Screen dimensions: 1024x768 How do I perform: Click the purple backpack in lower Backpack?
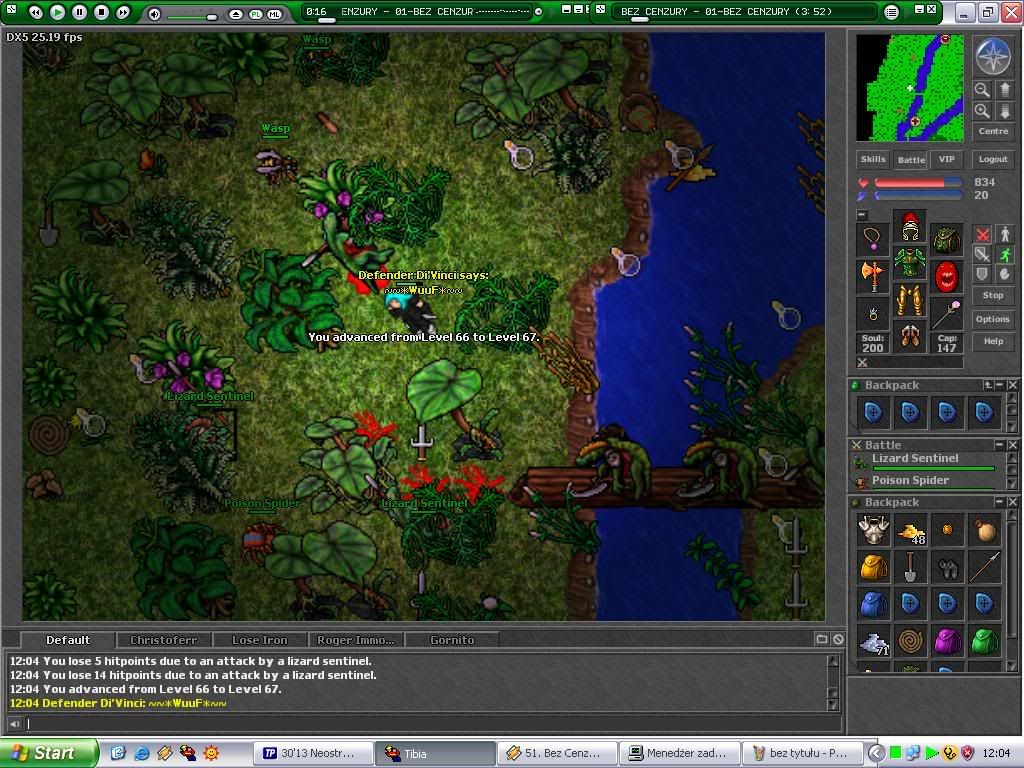[947, 641]
